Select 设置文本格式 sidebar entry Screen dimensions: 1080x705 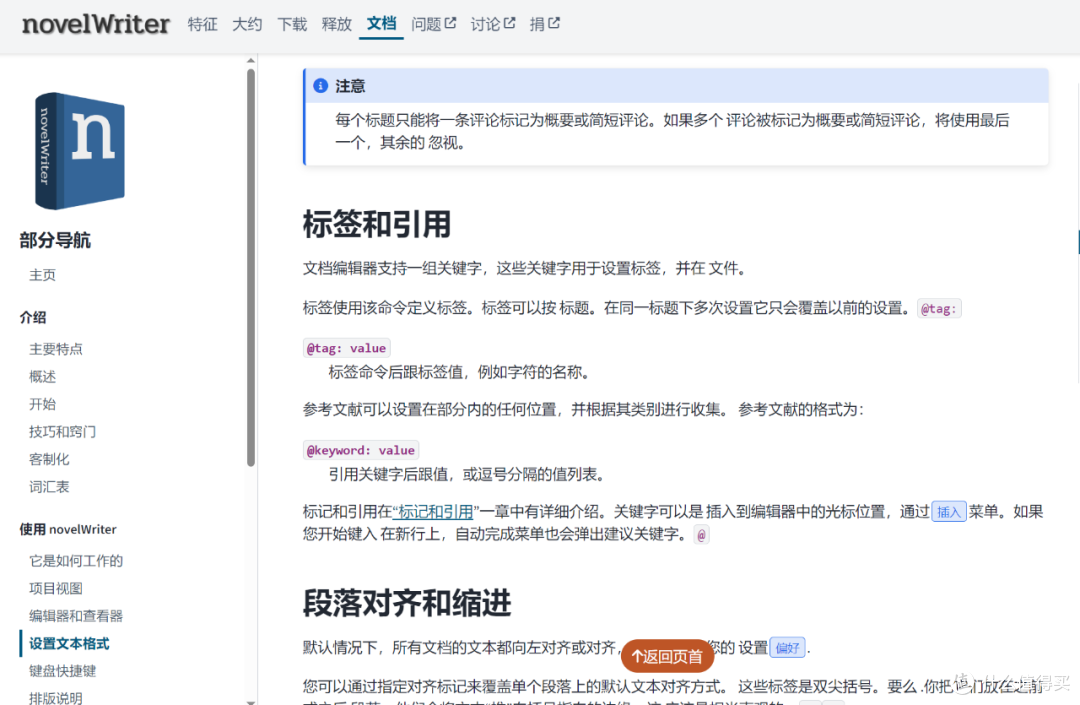(x=69, y=644)
